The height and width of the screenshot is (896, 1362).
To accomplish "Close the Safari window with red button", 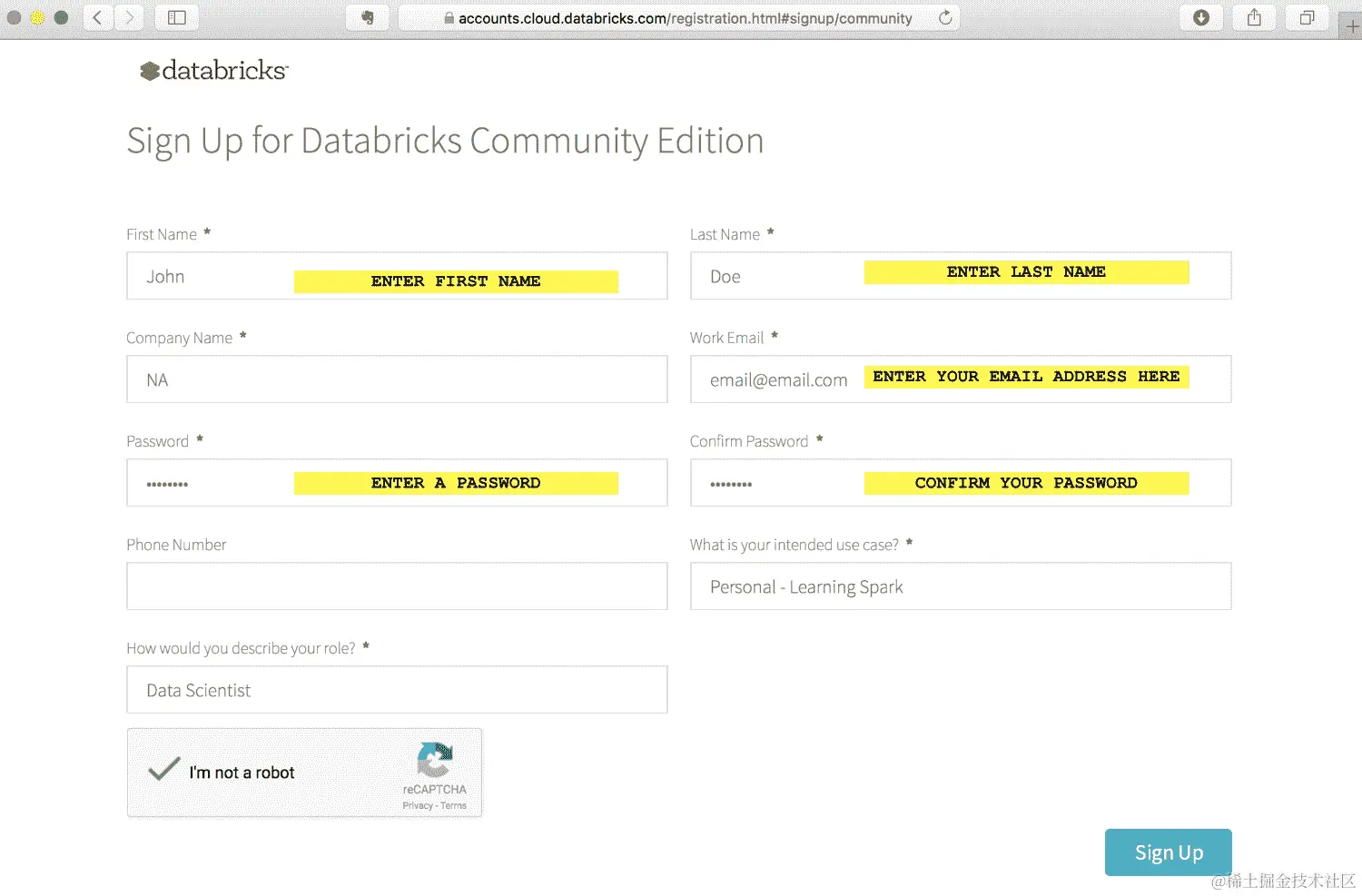I will (15, 17).
